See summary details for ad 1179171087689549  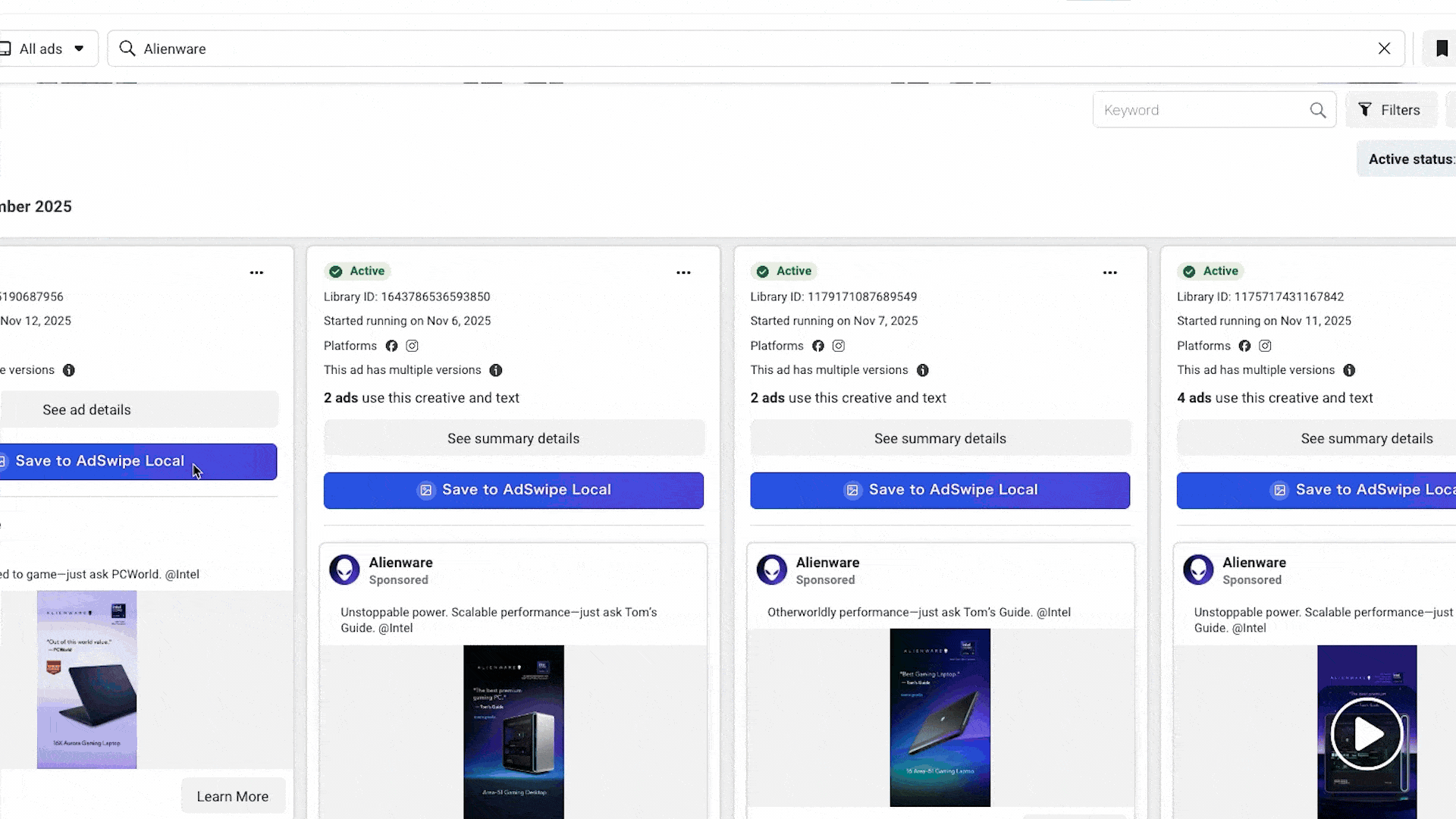940,438
